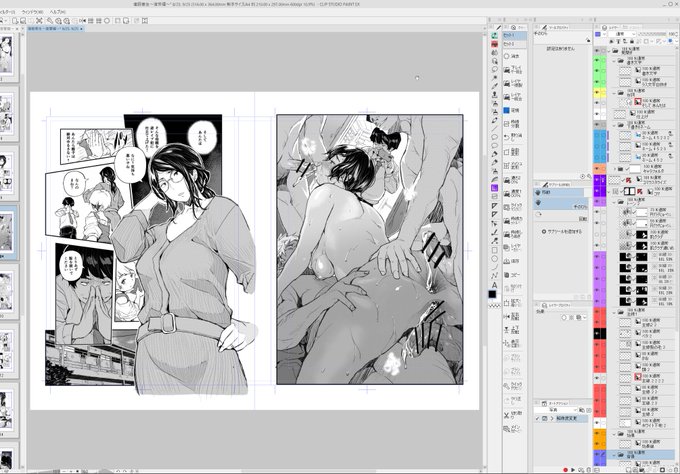680x474 pixels.
Task: Toggle the eye on the black-marked layer row
Action: 597,333
